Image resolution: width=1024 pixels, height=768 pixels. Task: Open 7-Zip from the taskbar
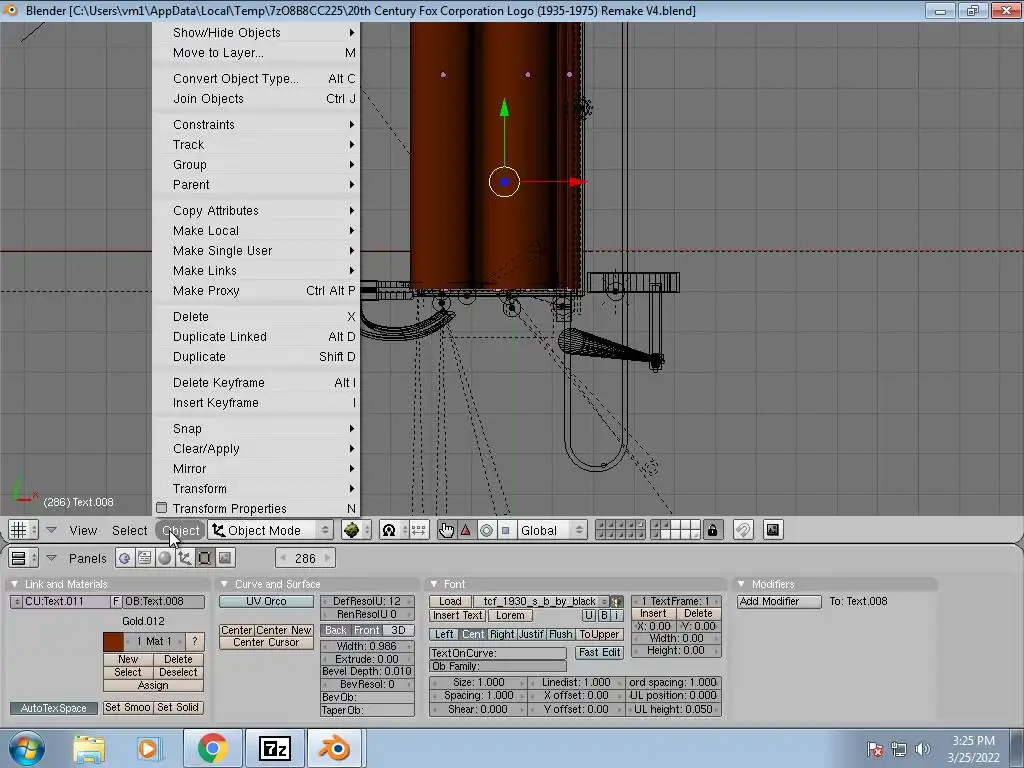click(x=274, y=748)
